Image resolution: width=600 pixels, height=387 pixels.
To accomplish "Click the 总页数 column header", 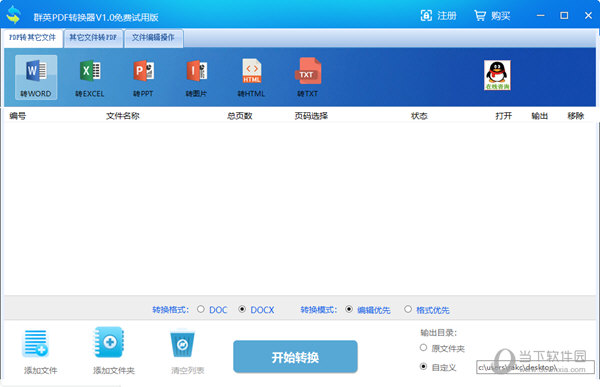I will tap(240, 116).
